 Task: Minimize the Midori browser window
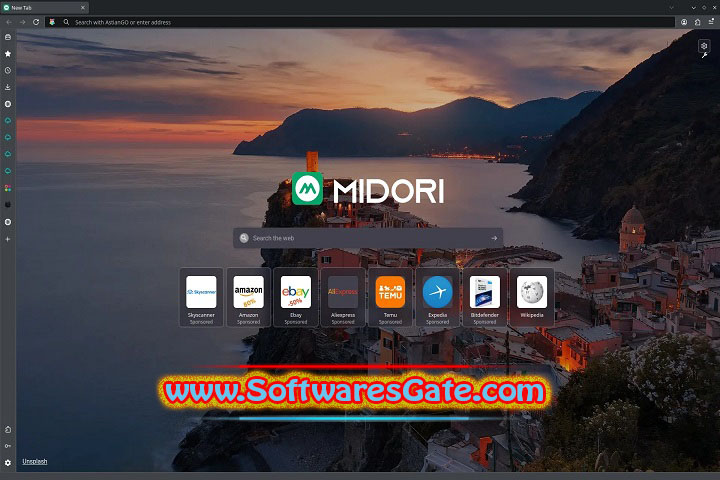coord(694,8)
